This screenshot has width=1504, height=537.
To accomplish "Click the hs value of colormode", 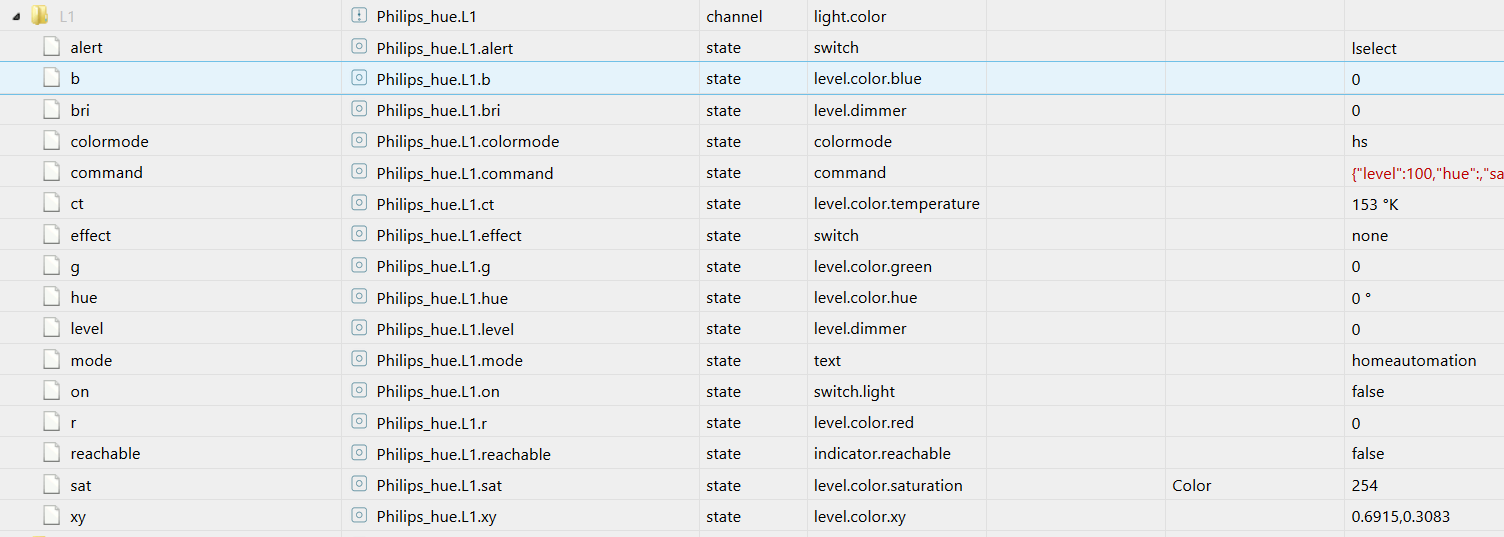I will (x=1360, y=141).
